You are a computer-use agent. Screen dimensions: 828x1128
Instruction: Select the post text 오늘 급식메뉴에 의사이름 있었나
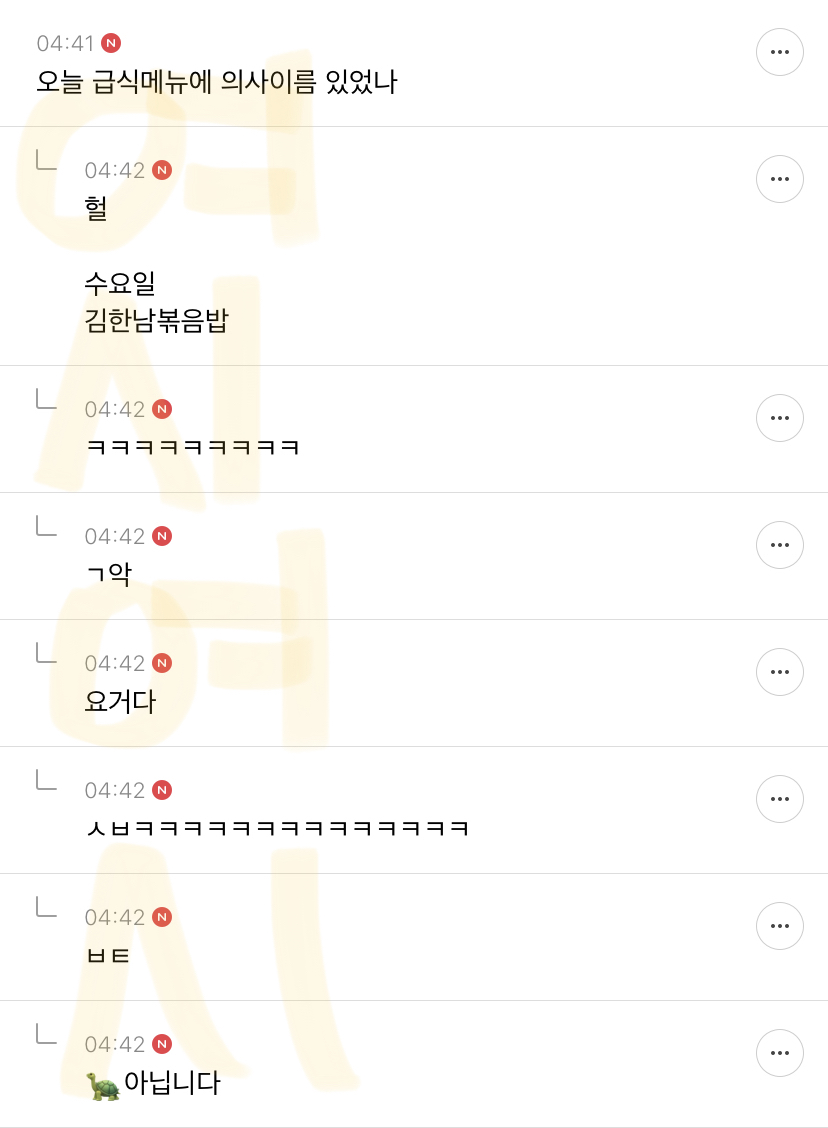click(x=216, y=82)
